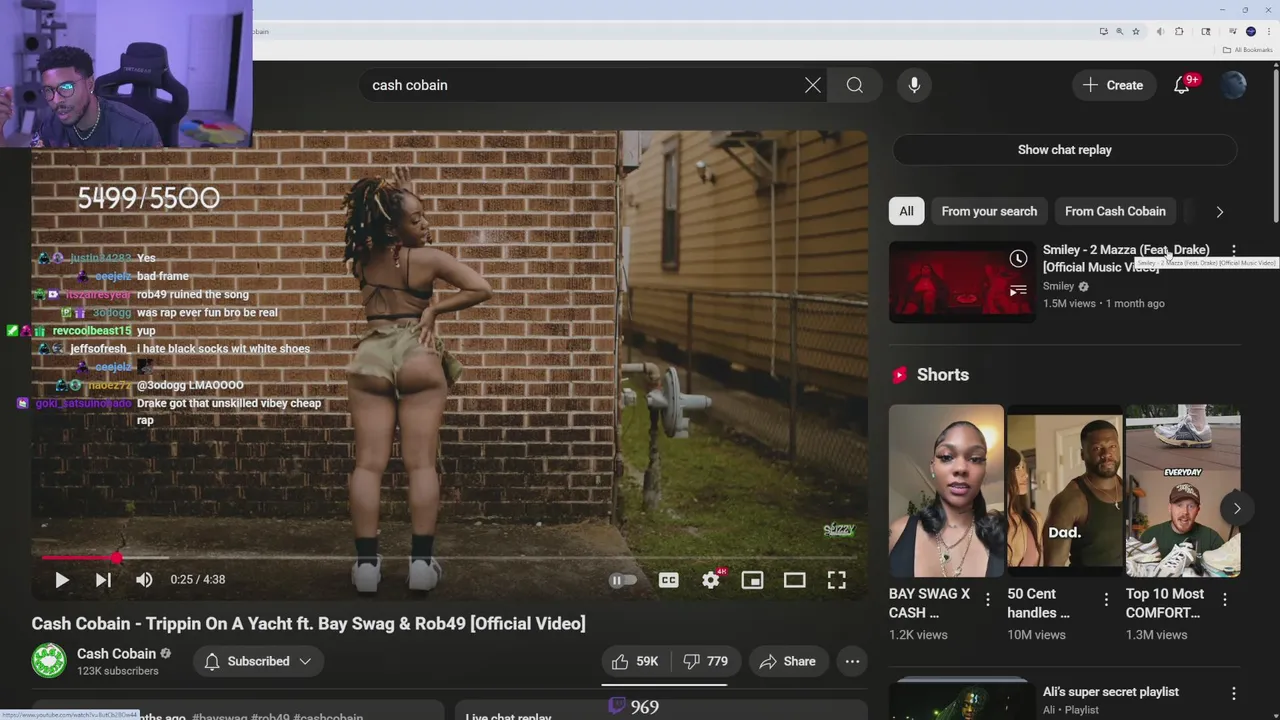Open options for the Top 10 short
The image size is (1280, 720).
point(1225,599)
